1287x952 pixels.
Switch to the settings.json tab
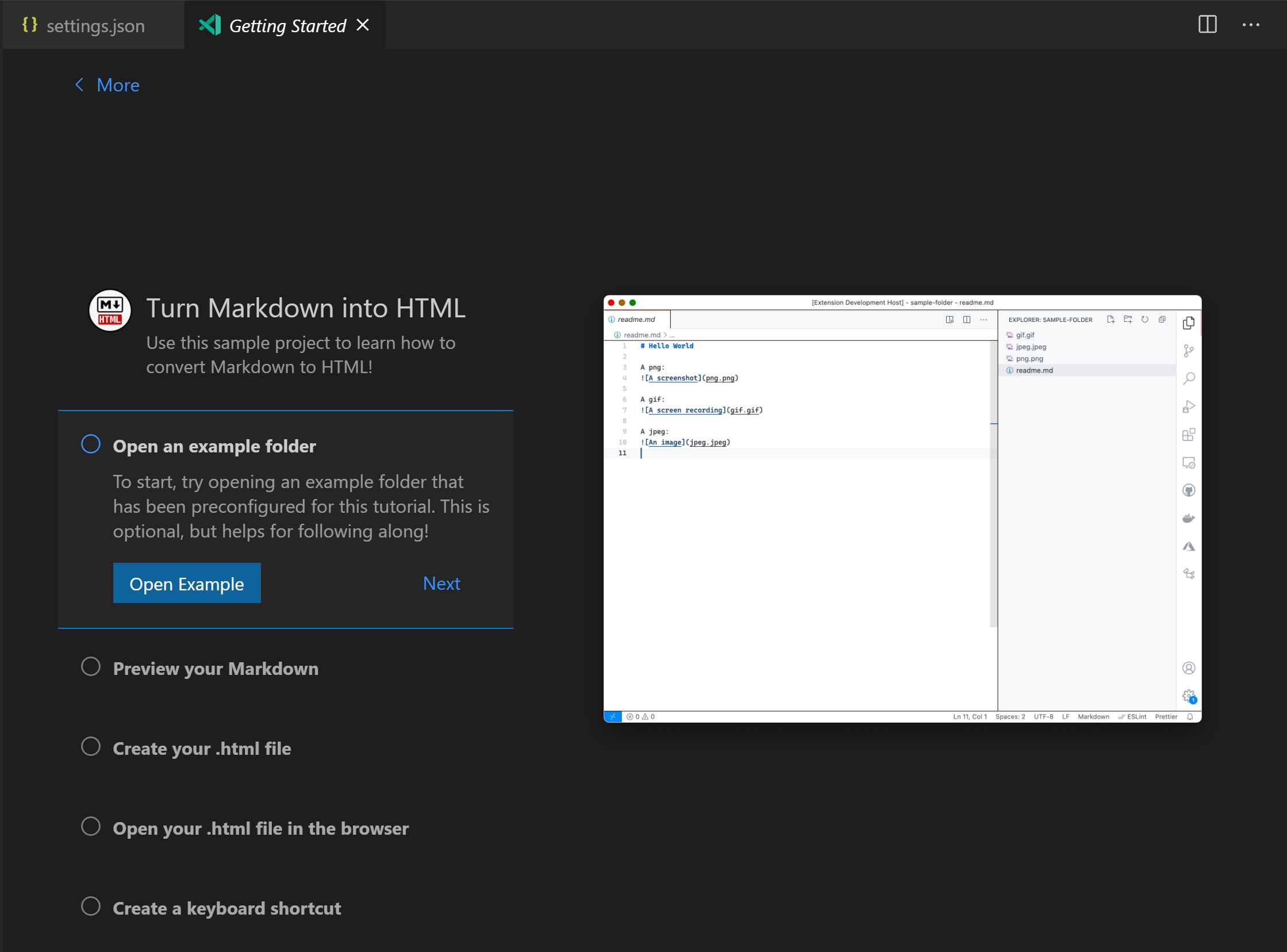click(95, 25)
